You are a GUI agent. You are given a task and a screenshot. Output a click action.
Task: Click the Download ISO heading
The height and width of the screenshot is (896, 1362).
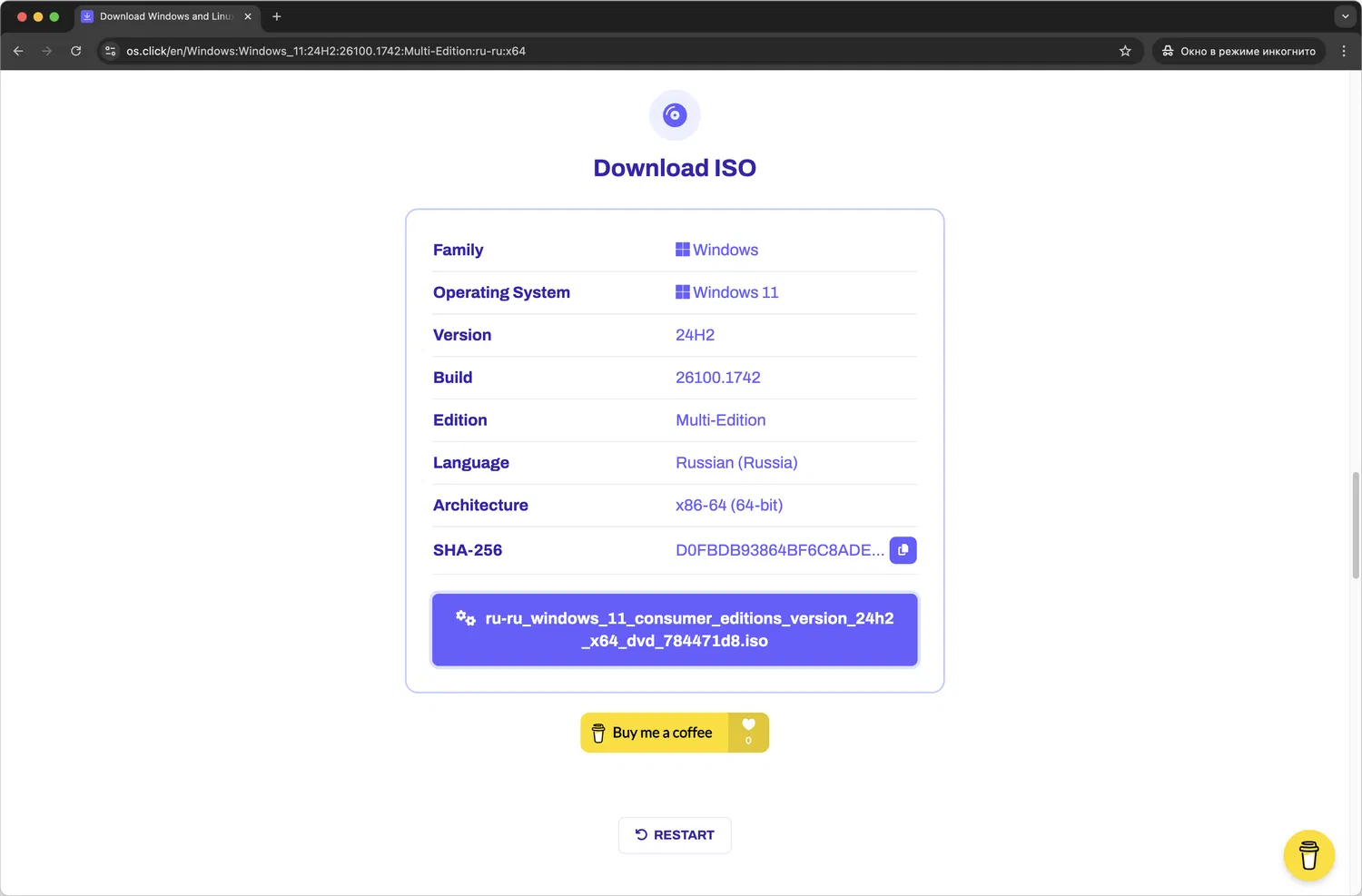click(x=675, y=168)
